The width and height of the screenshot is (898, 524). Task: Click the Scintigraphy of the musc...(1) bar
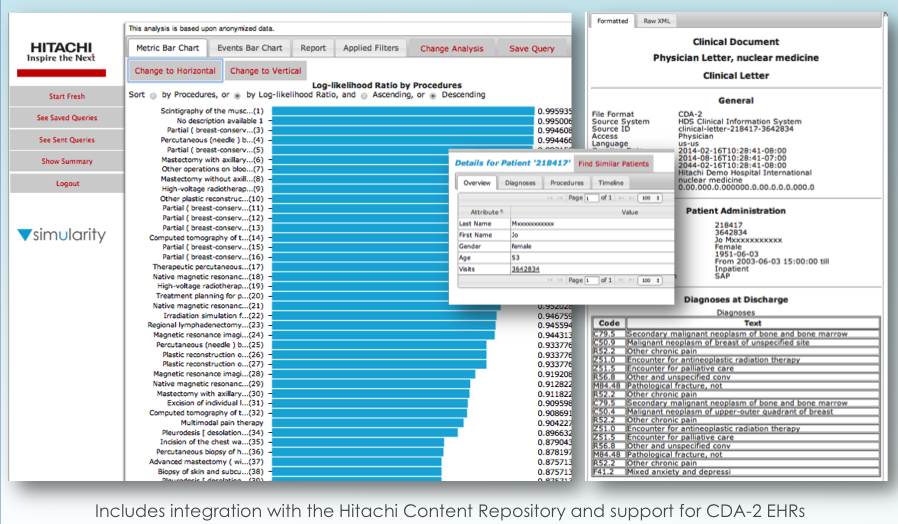tap(403, 111)
